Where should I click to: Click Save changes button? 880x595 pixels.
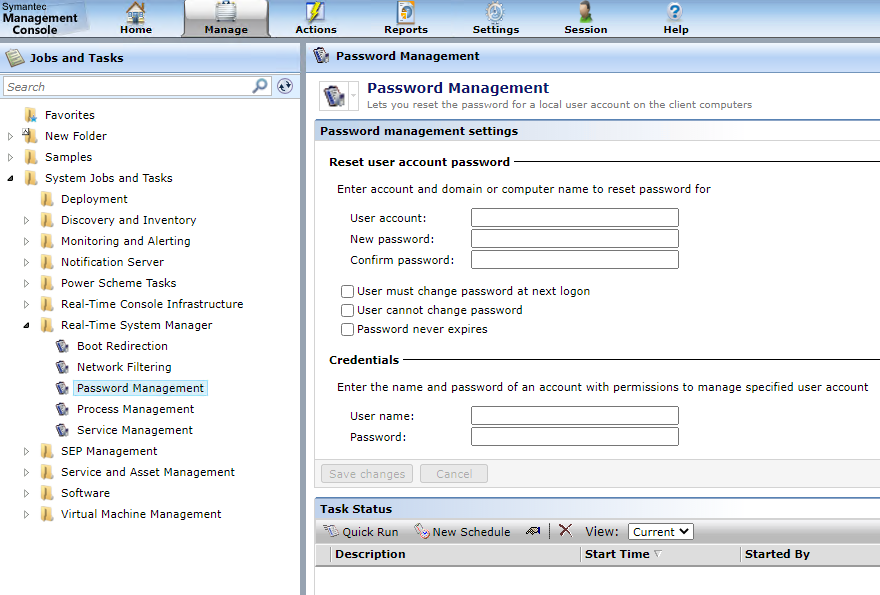[x=367, y=474]
